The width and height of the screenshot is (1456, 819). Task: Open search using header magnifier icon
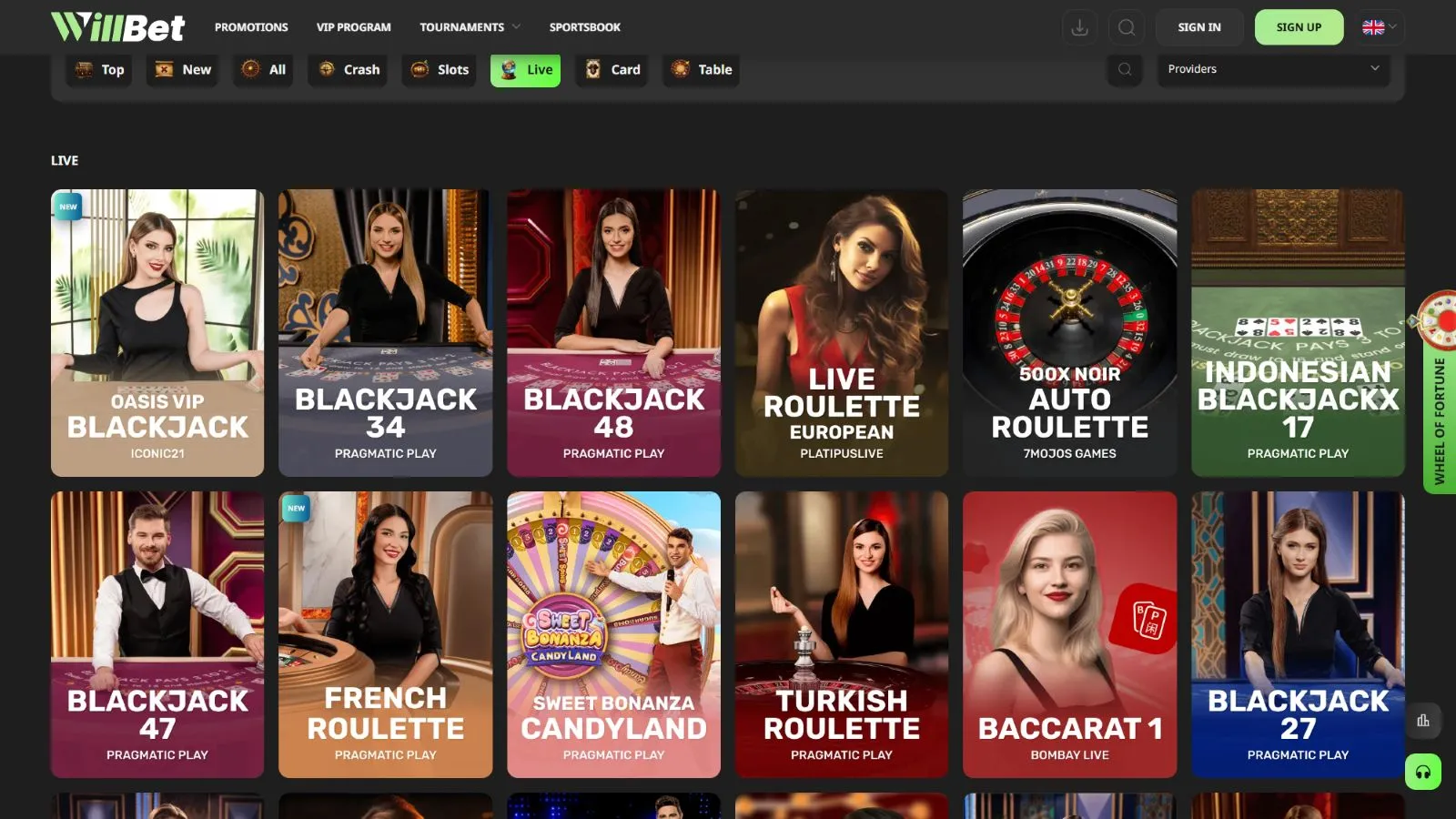(x=1126, y=27)
